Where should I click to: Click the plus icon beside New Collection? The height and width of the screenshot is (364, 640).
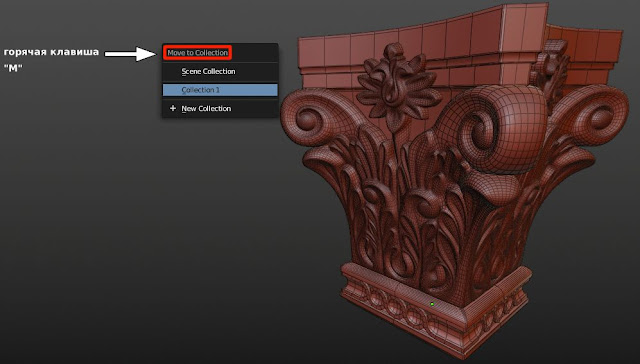tap(173, 109)
